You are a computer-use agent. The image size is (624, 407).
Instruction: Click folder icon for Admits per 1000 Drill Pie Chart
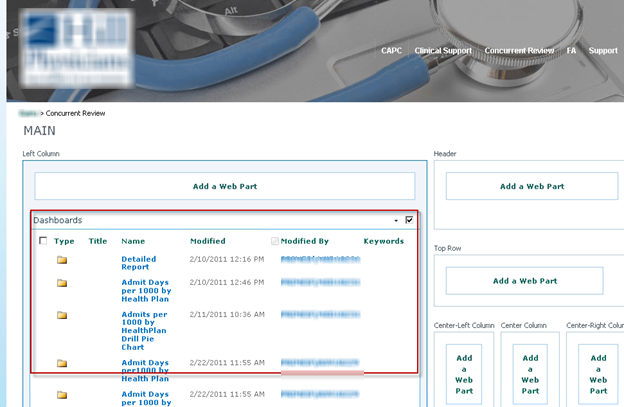[x=62, y=314]
